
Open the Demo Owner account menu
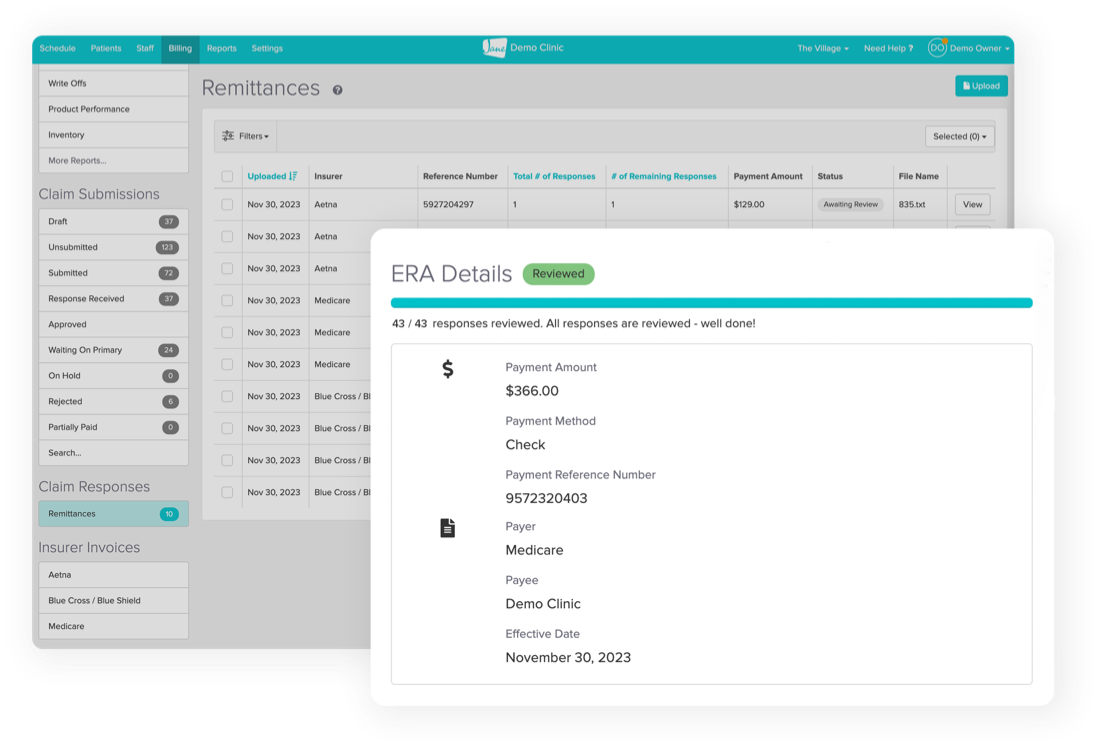(x=979, y=48)
